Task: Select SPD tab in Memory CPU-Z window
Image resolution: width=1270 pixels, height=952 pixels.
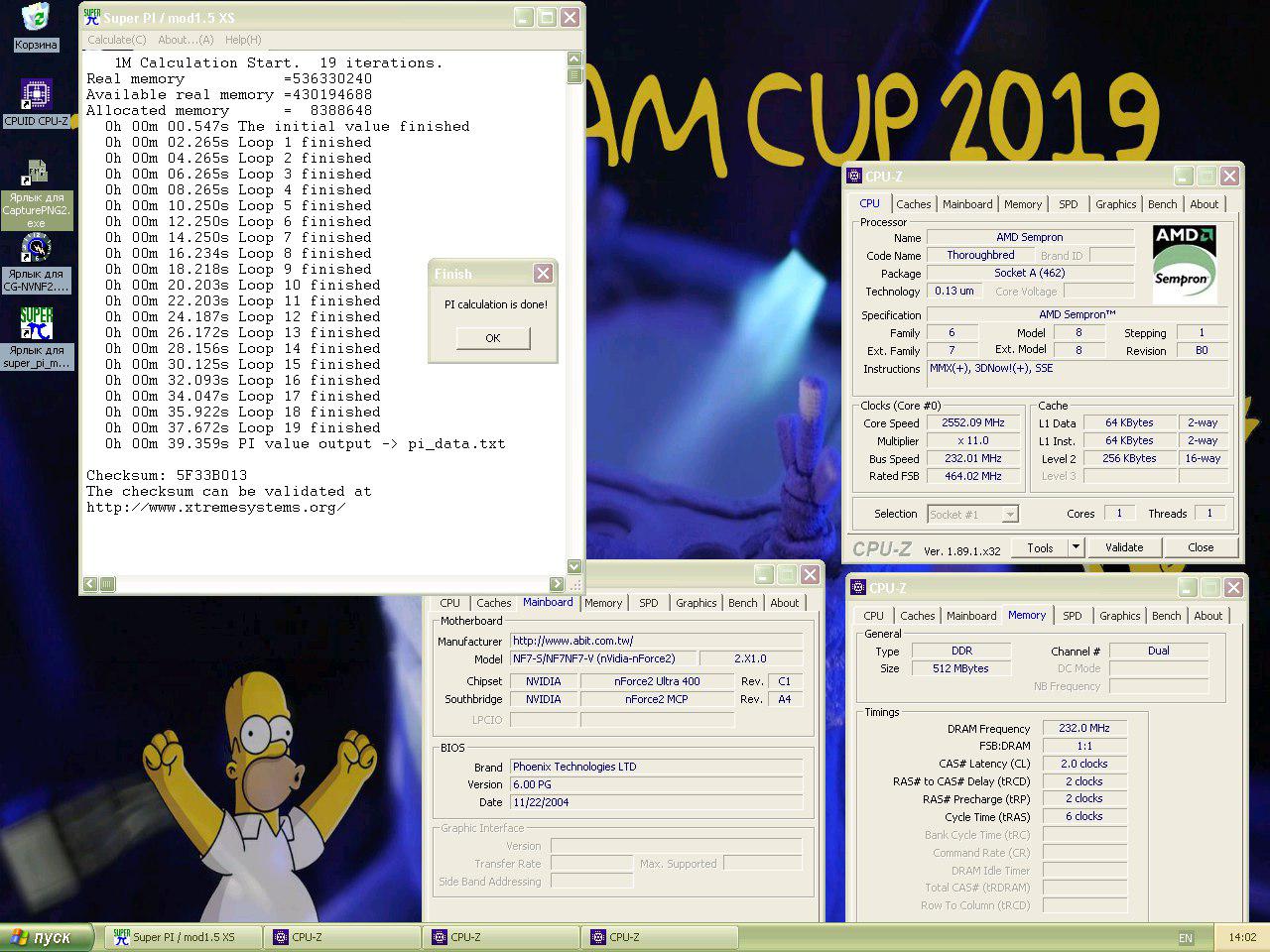Action: click(1073, 616)
